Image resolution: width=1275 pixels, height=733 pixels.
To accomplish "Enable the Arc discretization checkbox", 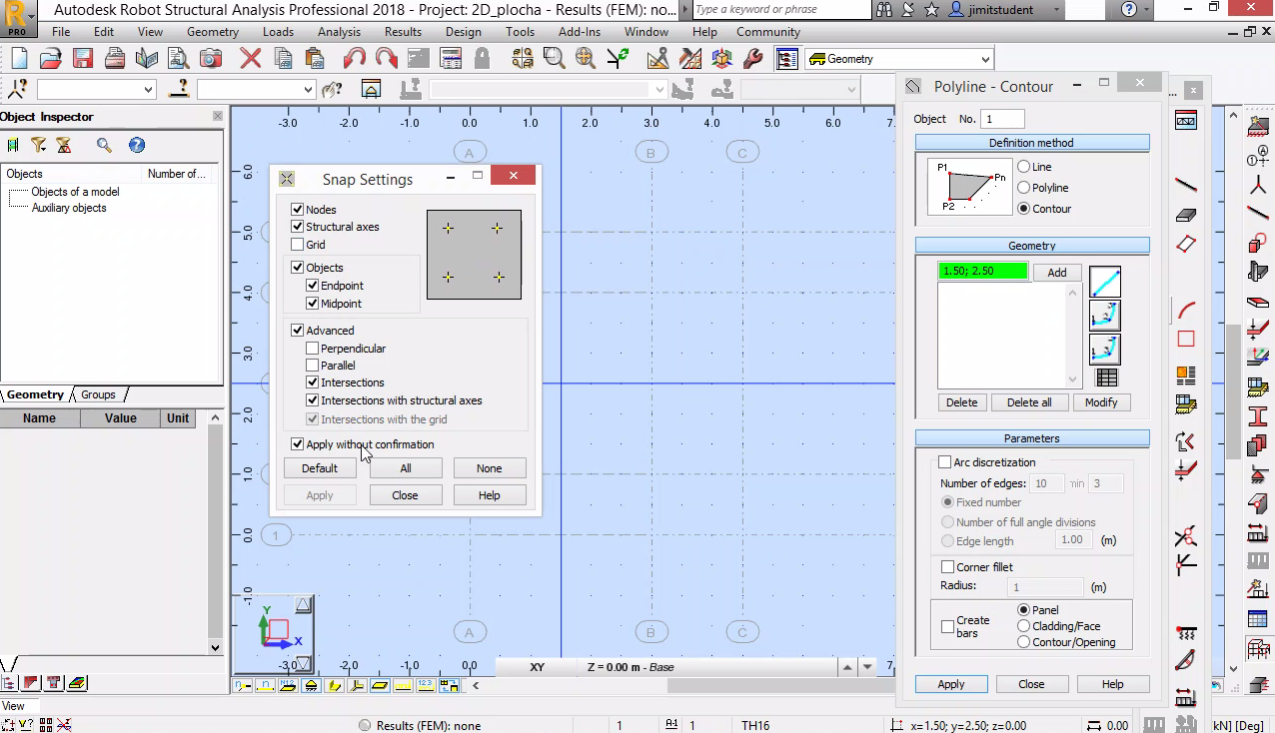I will click(945, 462).
